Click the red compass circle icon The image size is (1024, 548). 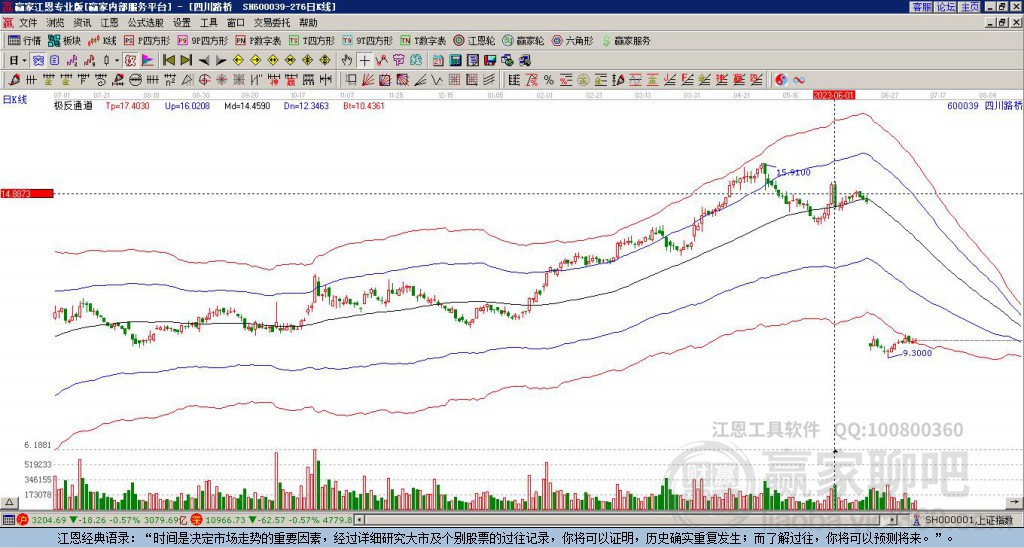(204, 80)
